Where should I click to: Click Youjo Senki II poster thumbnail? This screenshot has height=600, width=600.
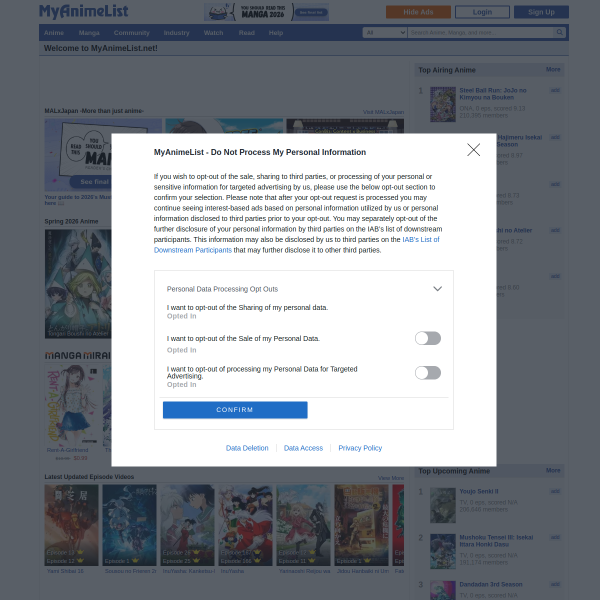click(443, 505)
